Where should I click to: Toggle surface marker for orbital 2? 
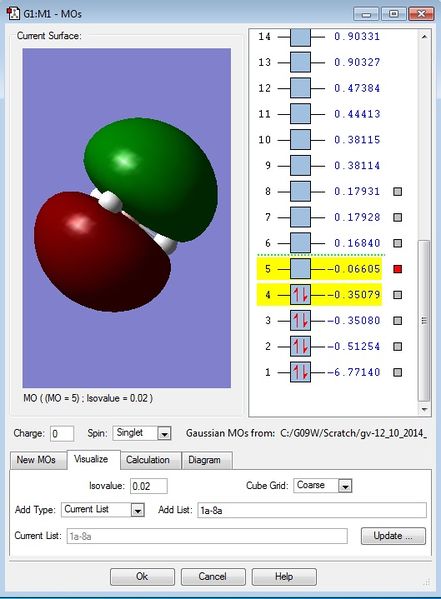398,346
